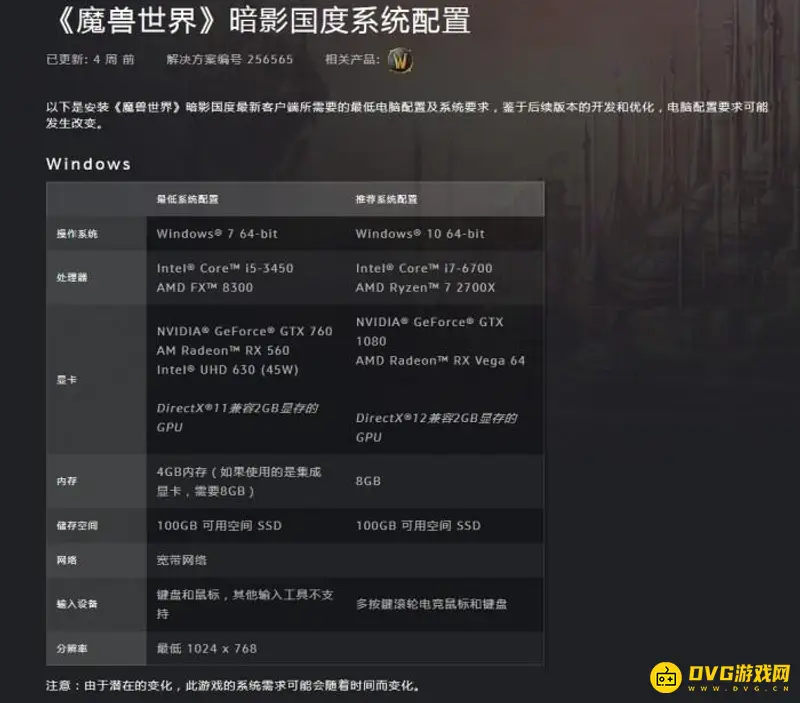Click the 输入设备 row label

(77, 605)
